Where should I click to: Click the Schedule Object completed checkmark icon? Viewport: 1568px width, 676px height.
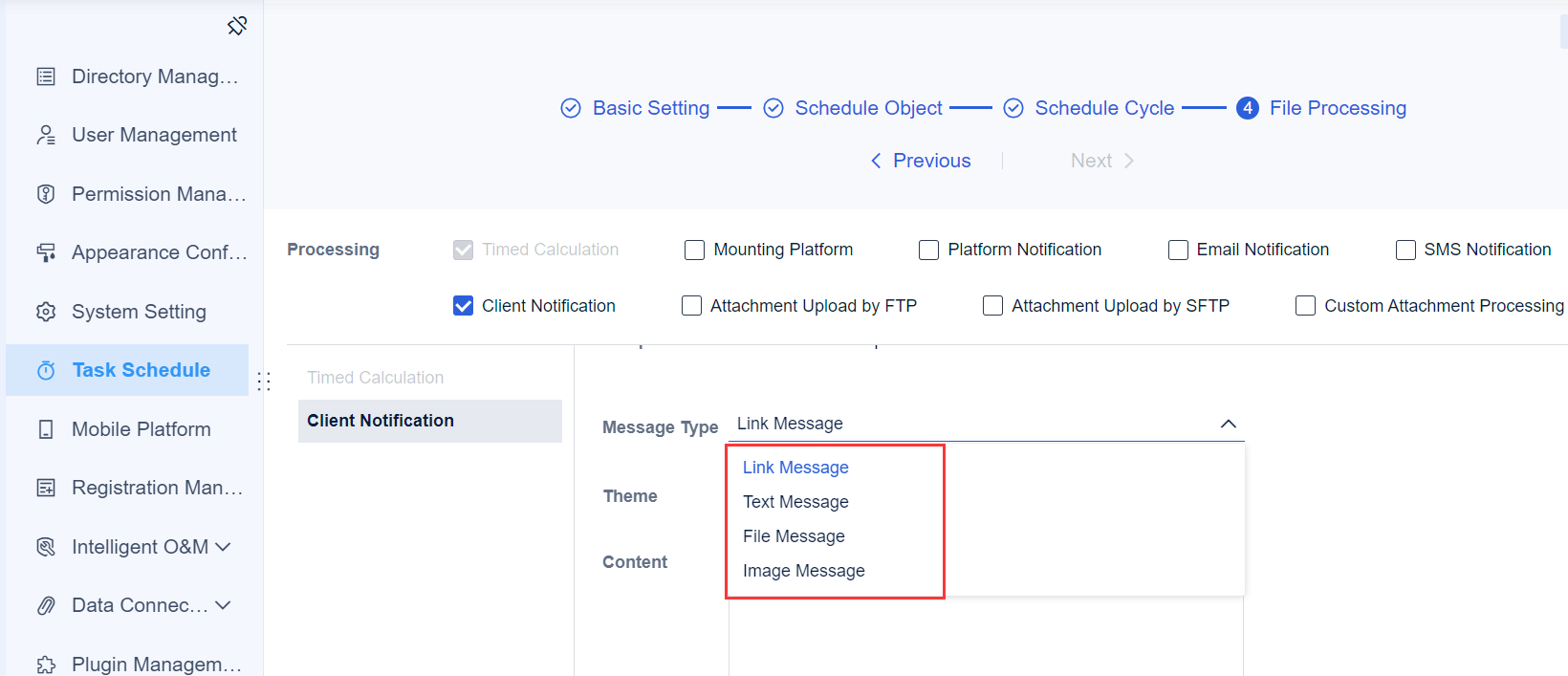[773, 108]
